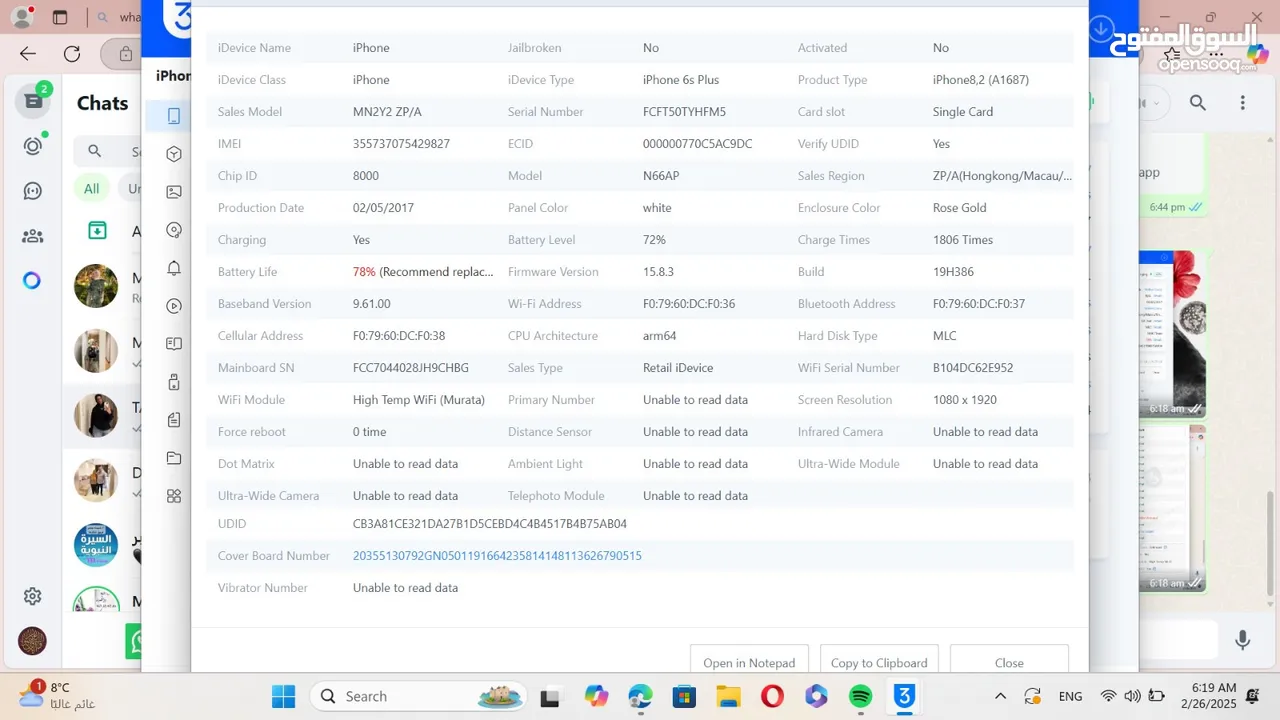
Task: Open WhatsApp Chats icon with unread badge
Action: tap(33, 100)
